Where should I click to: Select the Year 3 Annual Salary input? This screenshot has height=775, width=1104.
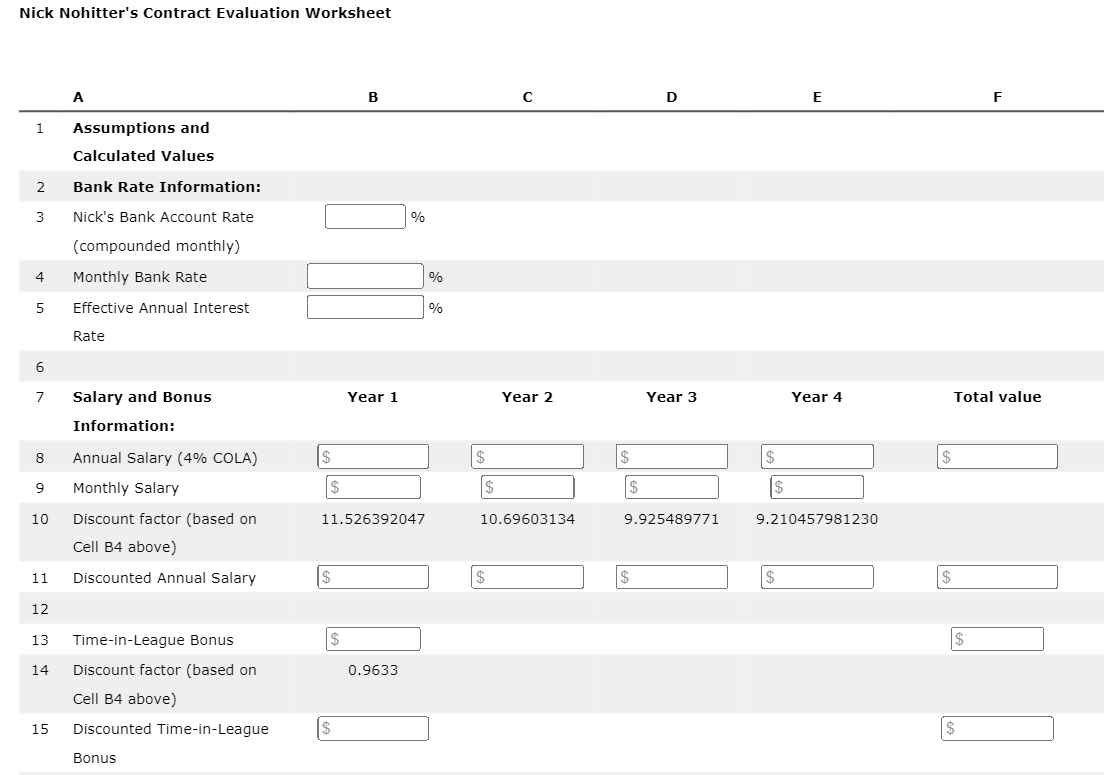coord(671,455)
